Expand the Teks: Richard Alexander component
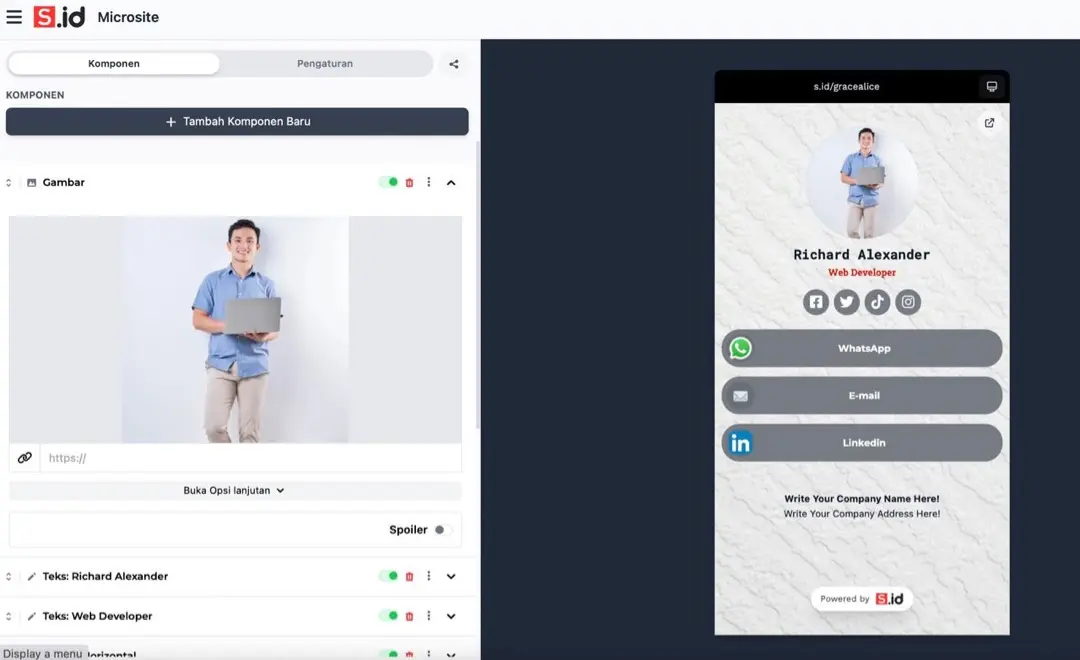Viewport: 1080px width, 660px height. tap(450, 576)
